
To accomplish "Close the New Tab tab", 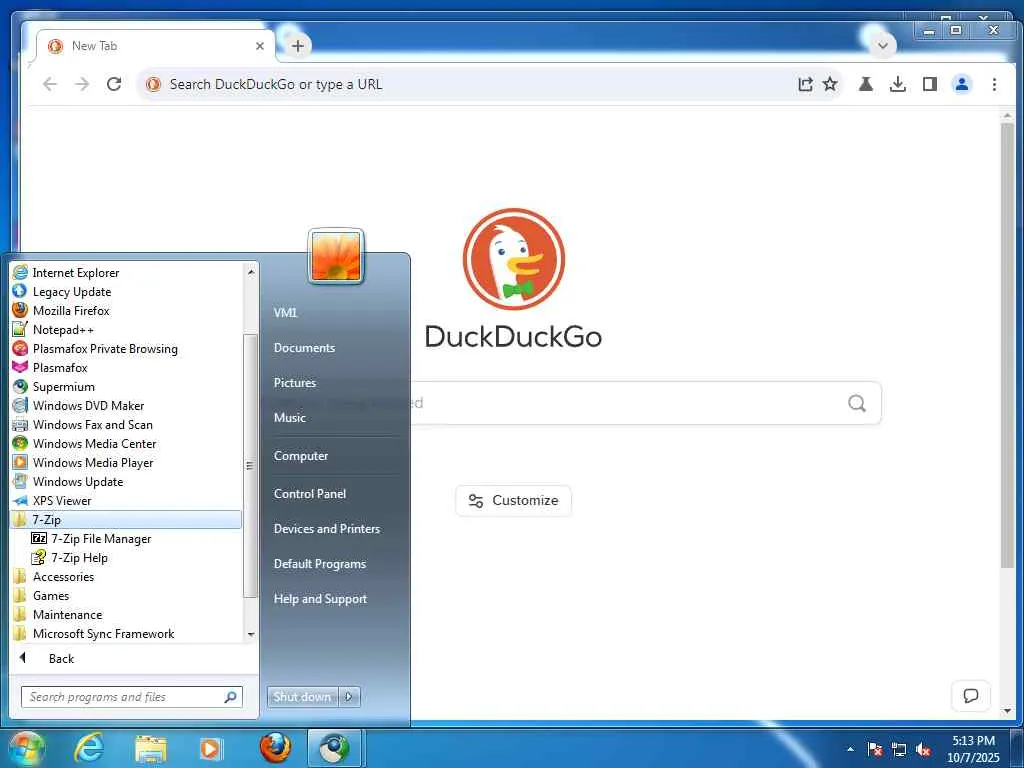I will (260, 46).
